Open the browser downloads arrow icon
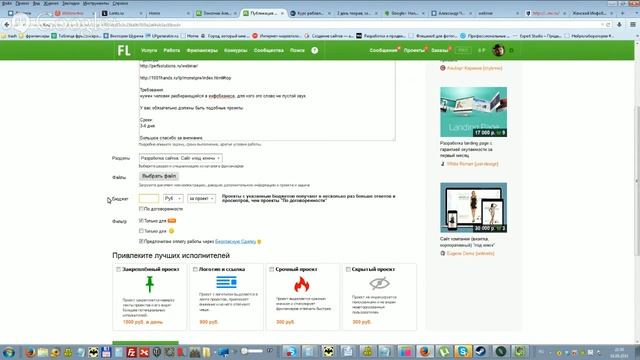This screenshot has width=640, height=360. (620, 24)
